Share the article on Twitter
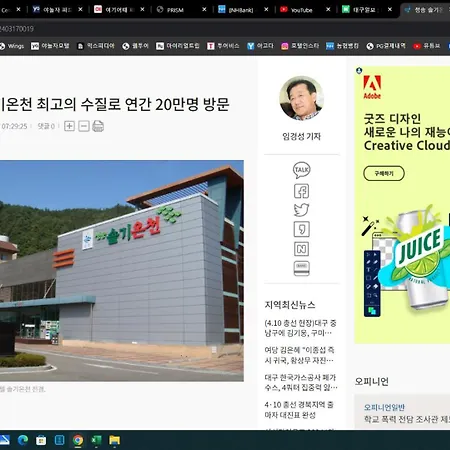The height and width of the screenshot is (450, 450). (301, 210)
